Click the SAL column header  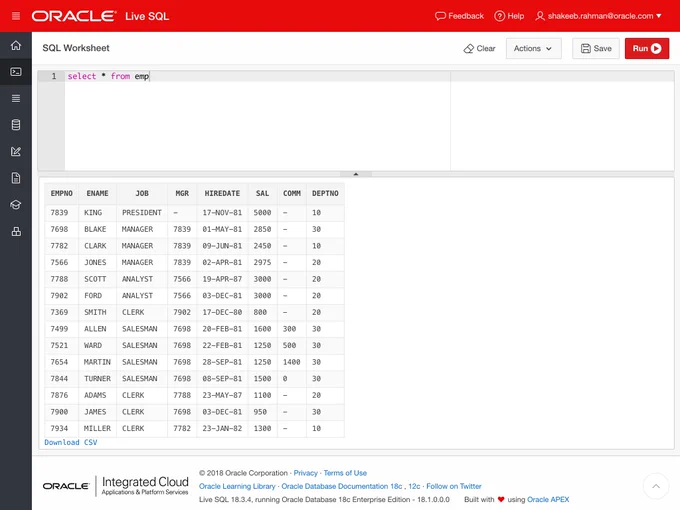pos(262,193)
